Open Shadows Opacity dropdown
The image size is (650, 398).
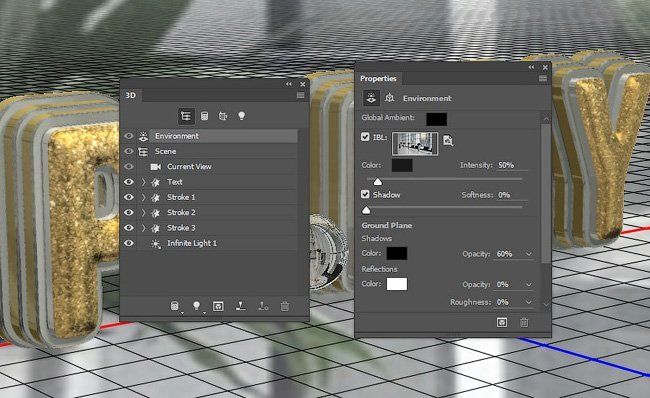pos(529,254)
